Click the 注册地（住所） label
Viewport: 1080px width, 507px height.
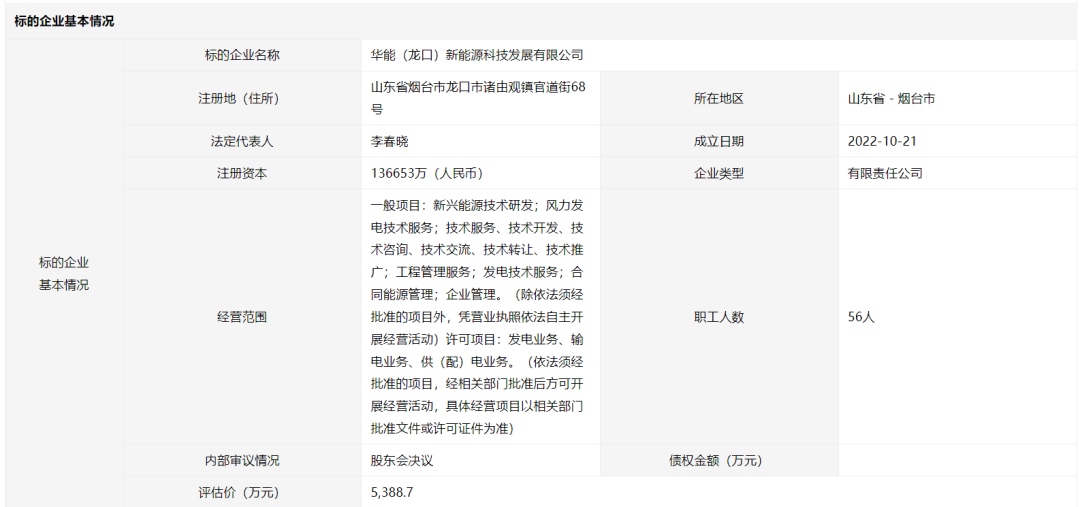click(x=242, y=99)
